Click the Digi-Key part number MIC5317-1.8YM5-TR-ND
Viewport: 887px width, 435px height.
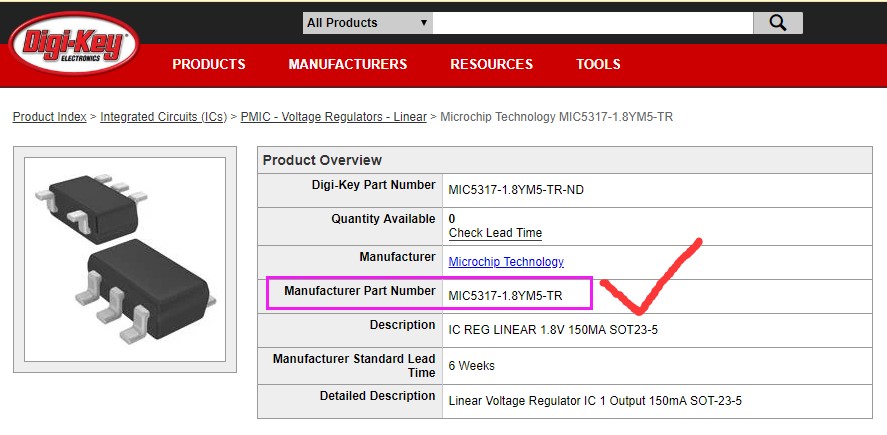point(516,190)
